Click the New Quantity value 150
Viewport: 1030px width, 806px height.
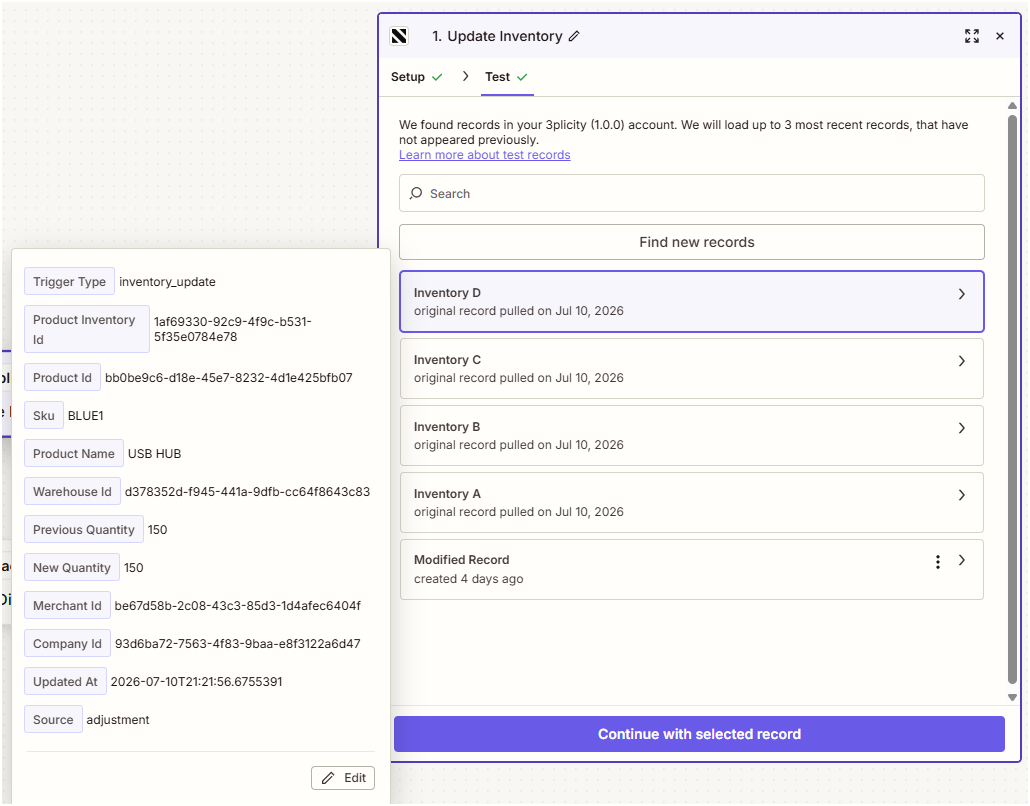[134, 568]
